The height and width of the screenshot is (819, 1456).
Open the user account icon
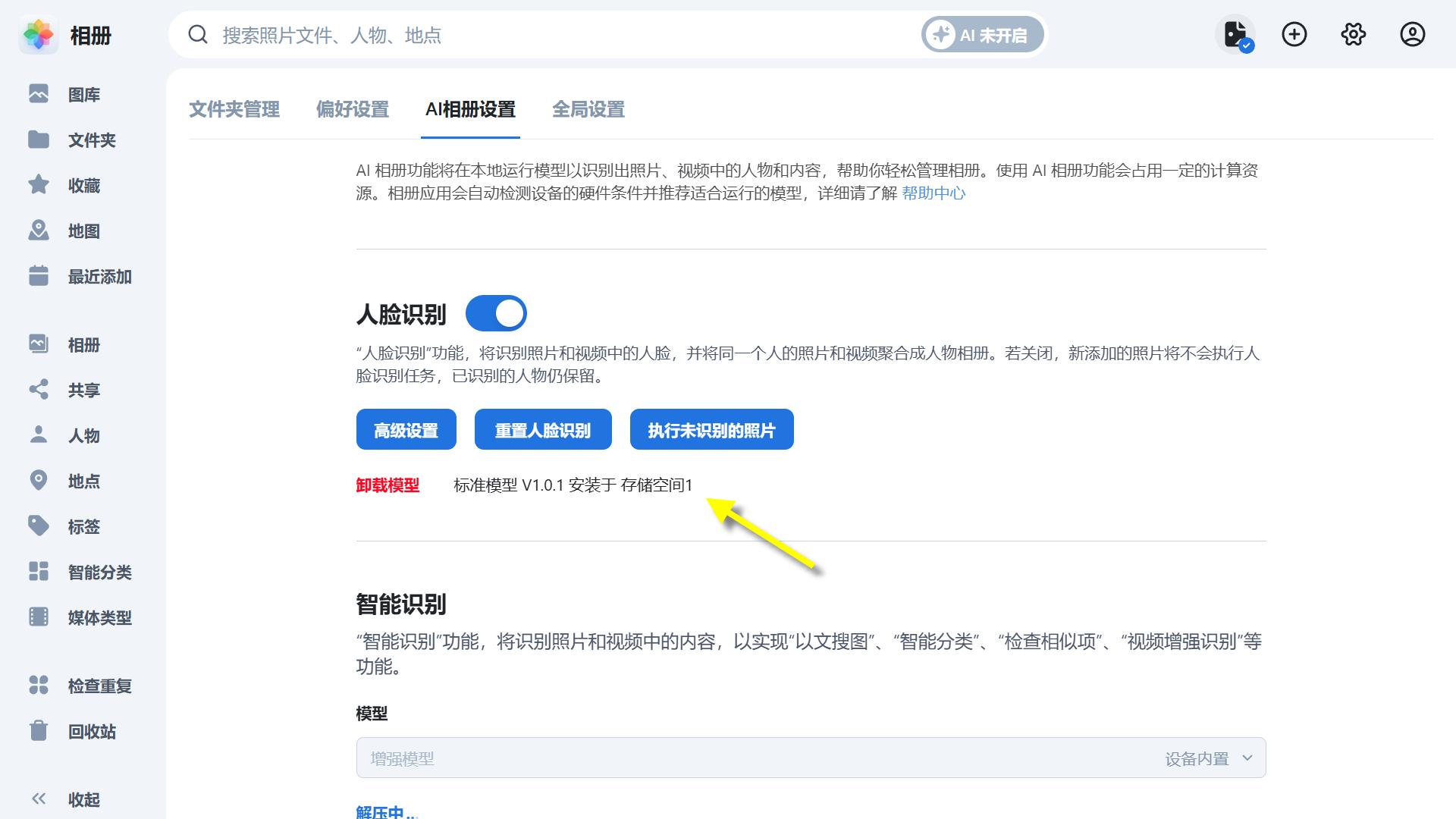pyautogui.click(x=1412, y=35)
